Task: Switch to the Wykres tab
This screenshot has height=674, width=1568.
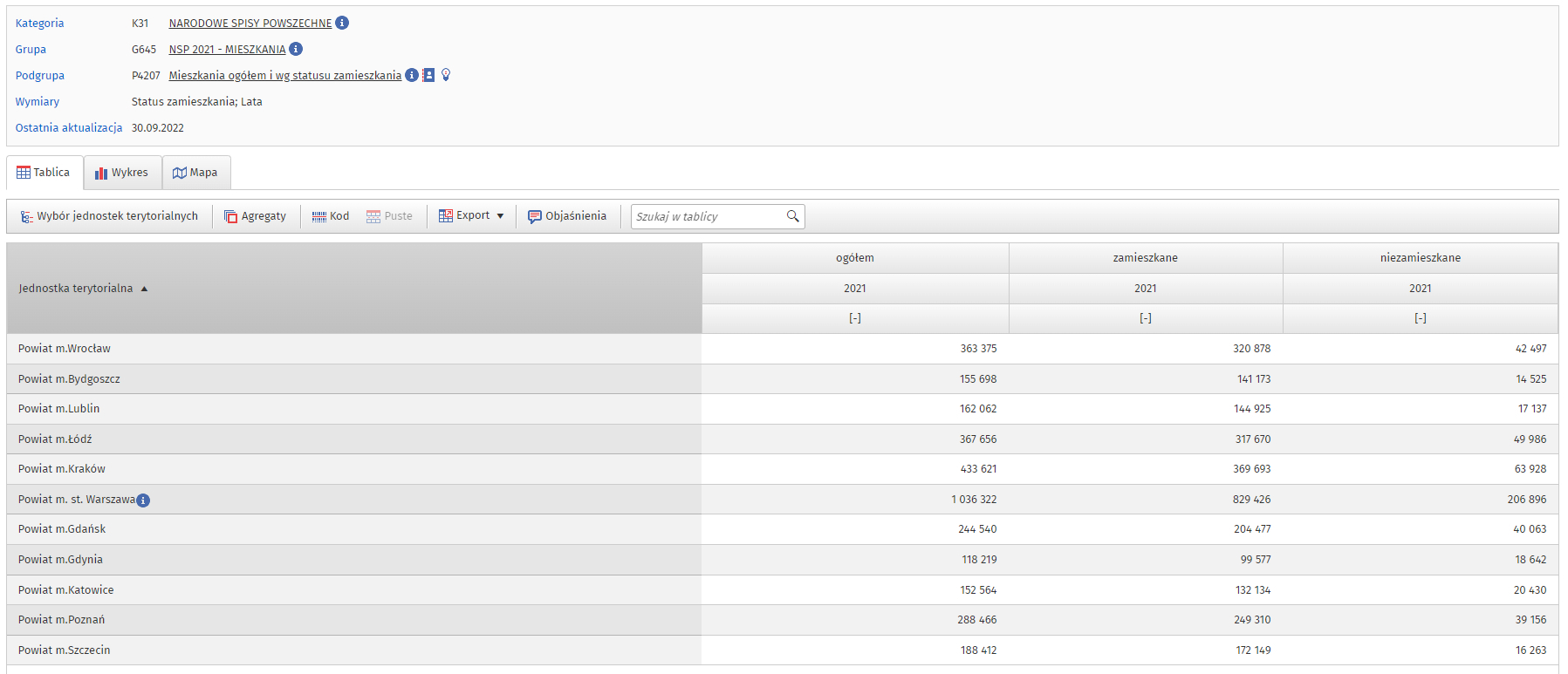Action: (x=122, y=173)
